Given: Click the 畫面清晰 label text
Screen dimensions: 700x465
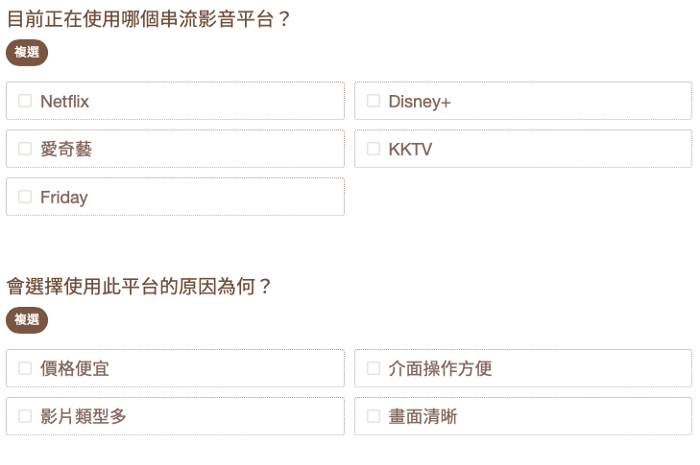Looking at the screenshot, I should (x=423, y=416).
